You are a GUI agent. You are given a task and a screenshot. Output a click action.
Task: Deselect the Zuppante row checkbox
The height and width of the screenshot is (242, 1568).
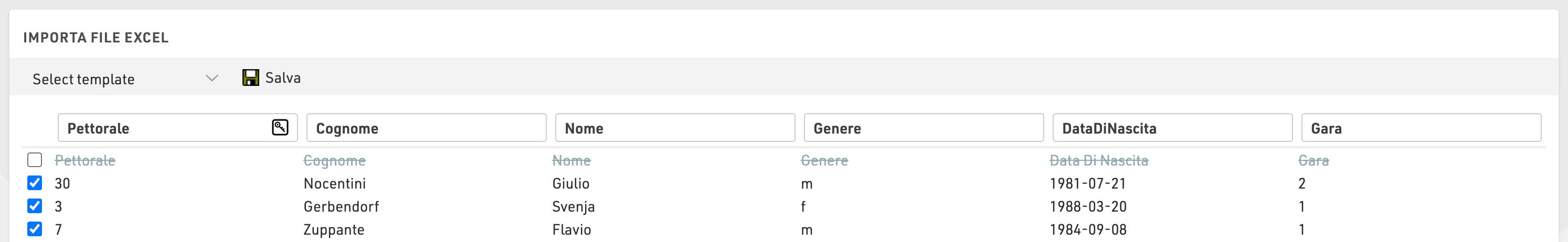(x=35, y=229)
